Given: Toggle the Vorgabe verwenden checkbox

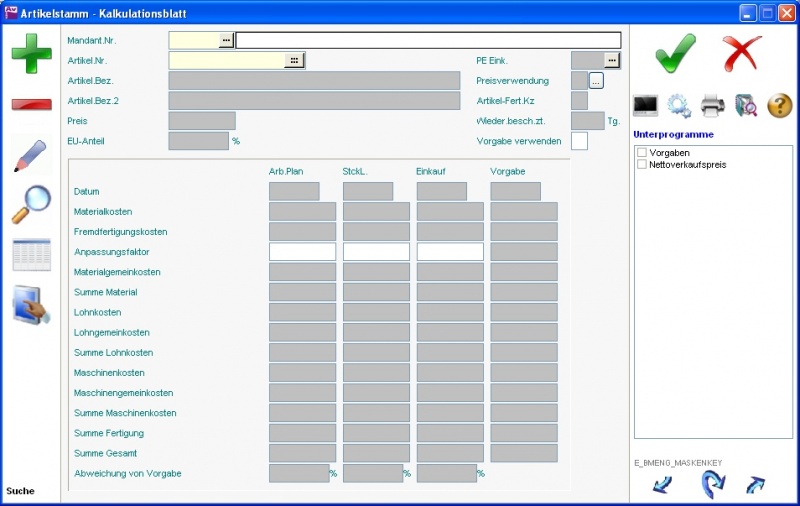Looking at the screenshot, I should [x=579, y=141].
